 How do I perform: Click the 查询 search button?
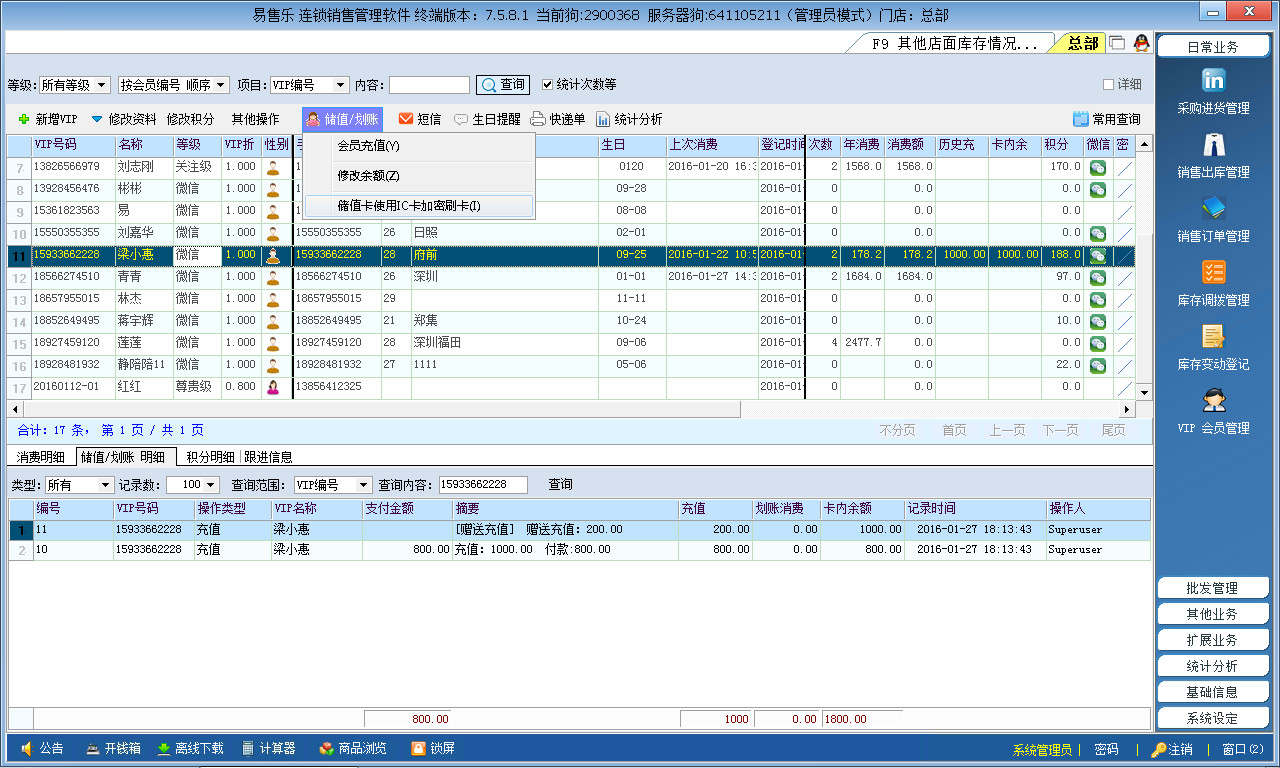point(502,85)
